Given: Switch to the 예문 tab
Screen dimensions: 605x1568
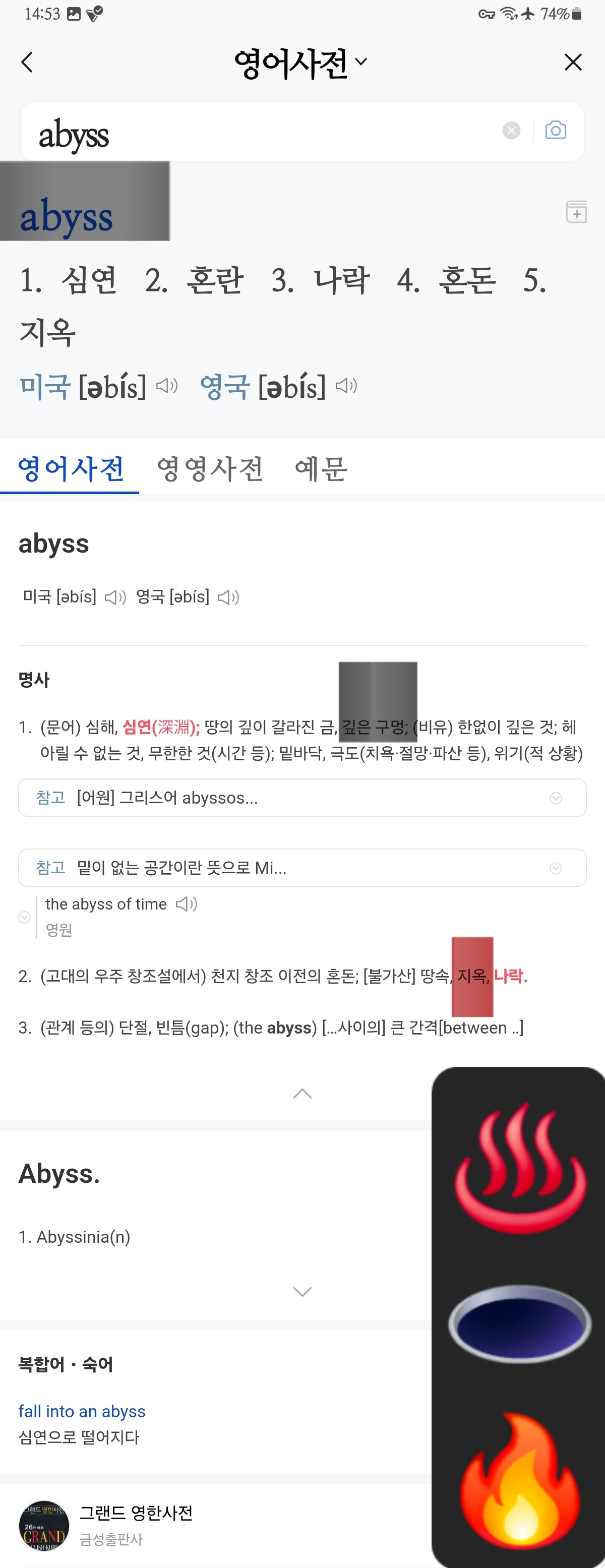Looking at the screenshot, I should coord(321,469).
